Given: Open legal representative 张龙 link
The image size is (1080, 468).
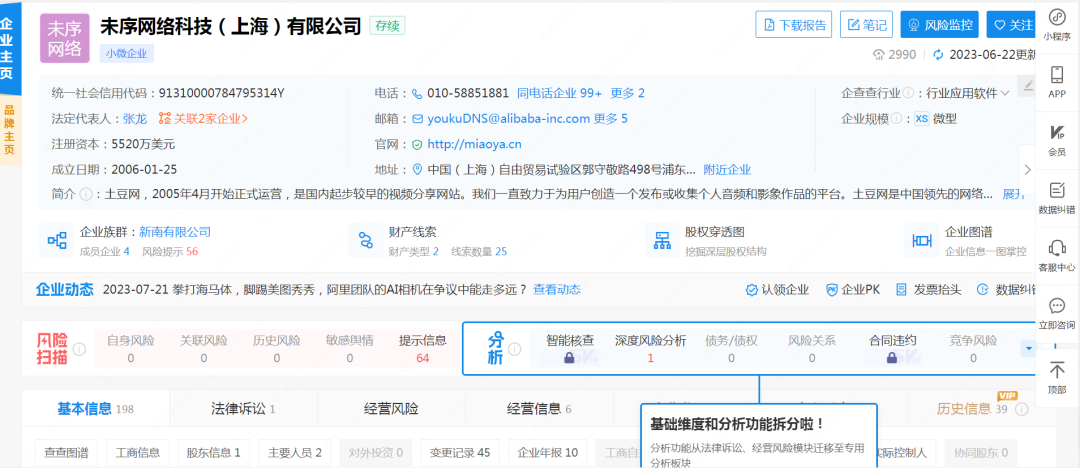Looking at the screenshot, I should 135,119.
